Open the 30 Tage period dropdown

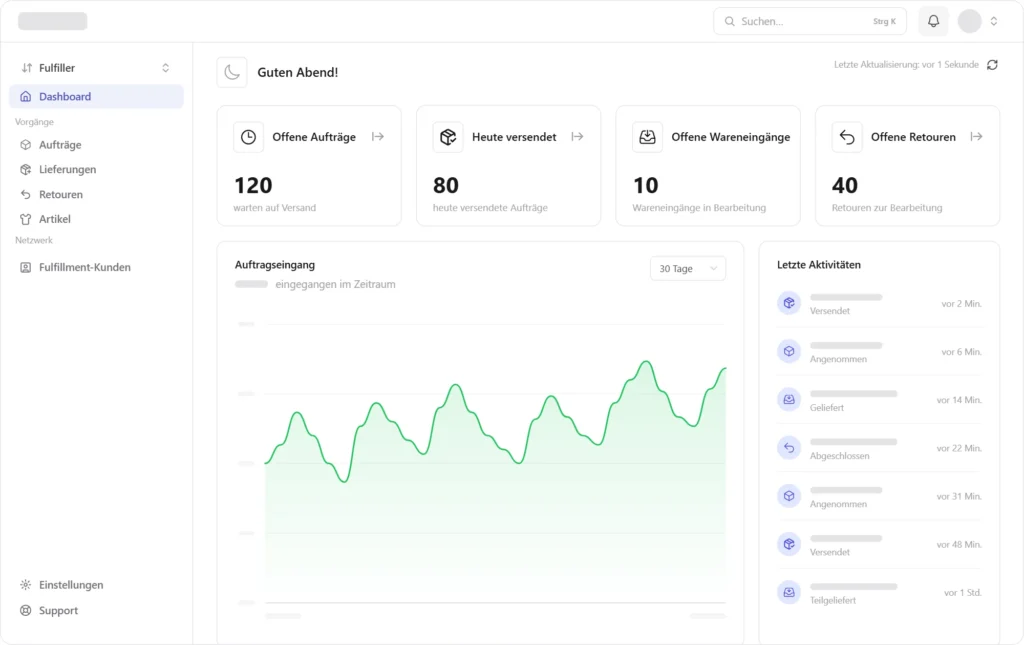click(688, 268)
